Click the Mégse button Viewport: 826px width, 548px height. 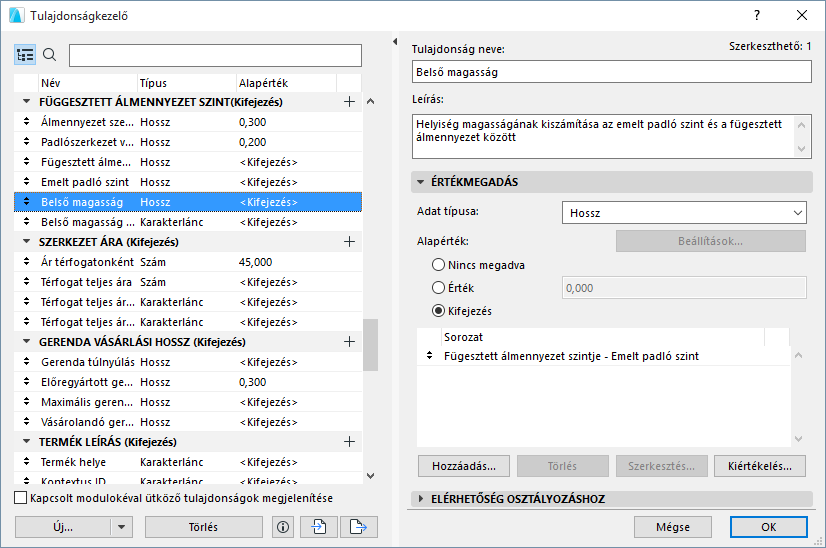[x=673, y=527]
